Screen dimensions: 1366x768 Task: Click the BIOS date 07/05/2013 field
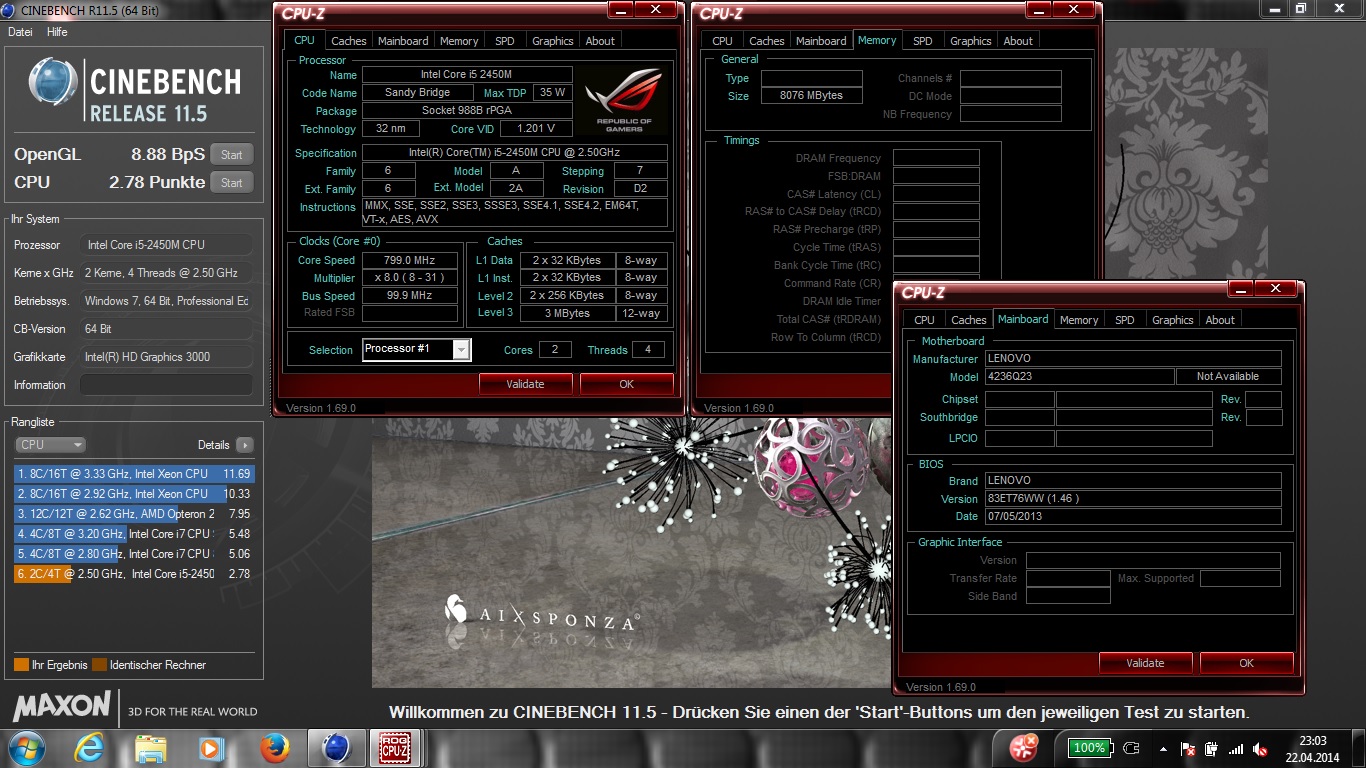point(1132,517)
